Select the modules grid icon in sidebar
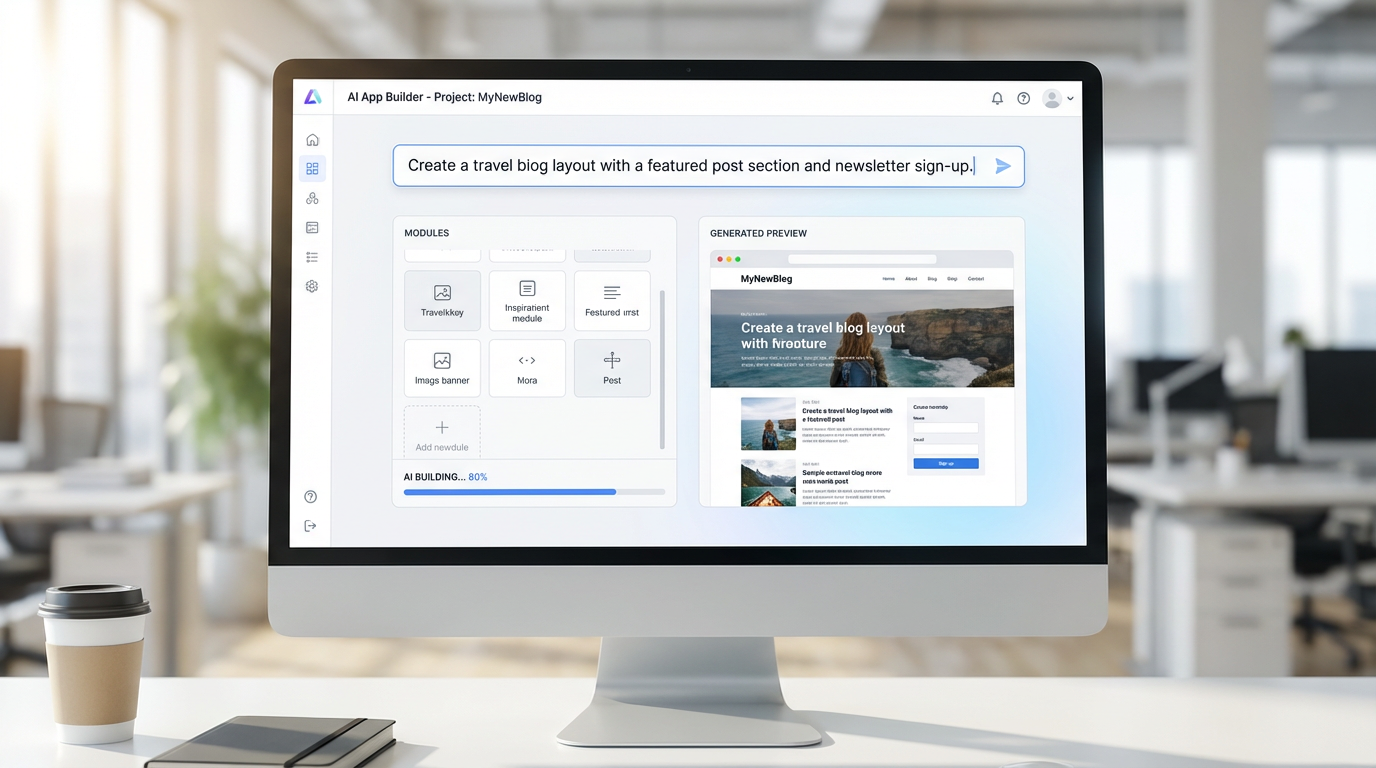 click(x=312, y=168)
